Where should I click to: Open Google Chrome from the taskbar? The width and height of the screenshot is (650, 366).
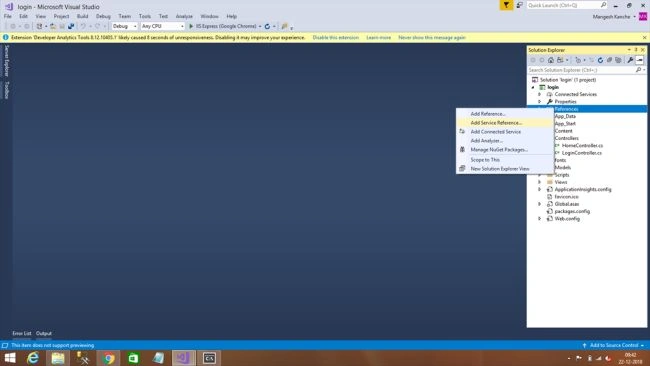coord(109,358)
